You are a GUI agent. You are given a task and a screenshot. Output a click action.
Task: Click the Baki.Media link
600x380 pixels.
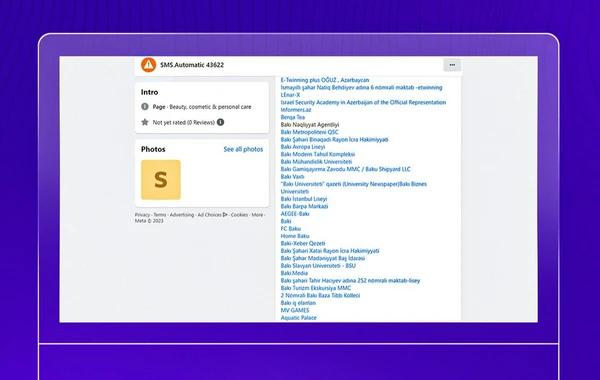click(294, 273)
